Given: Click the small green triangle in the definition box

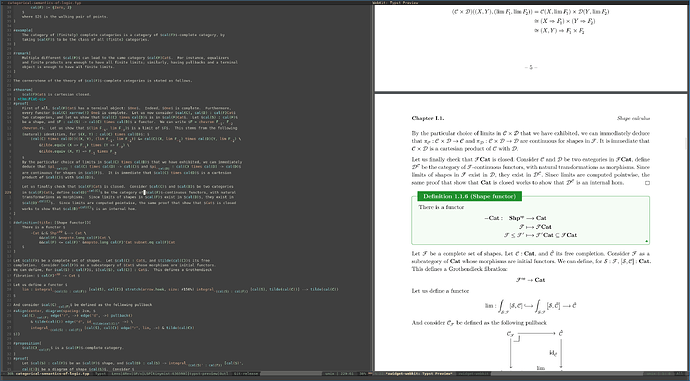Looking at the screenshot, I should pyautogui.click(x=646, y=241).
